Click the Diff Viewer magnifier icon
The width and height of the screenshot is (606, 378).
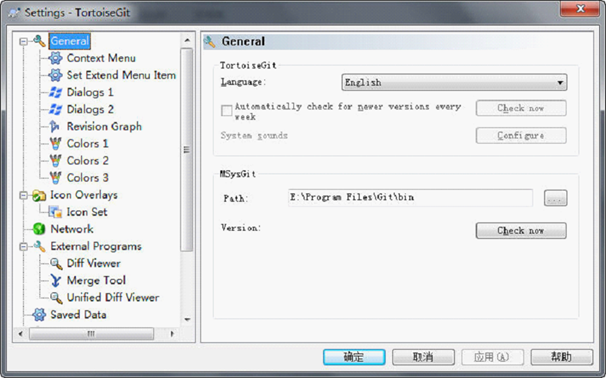pos(56,263)
